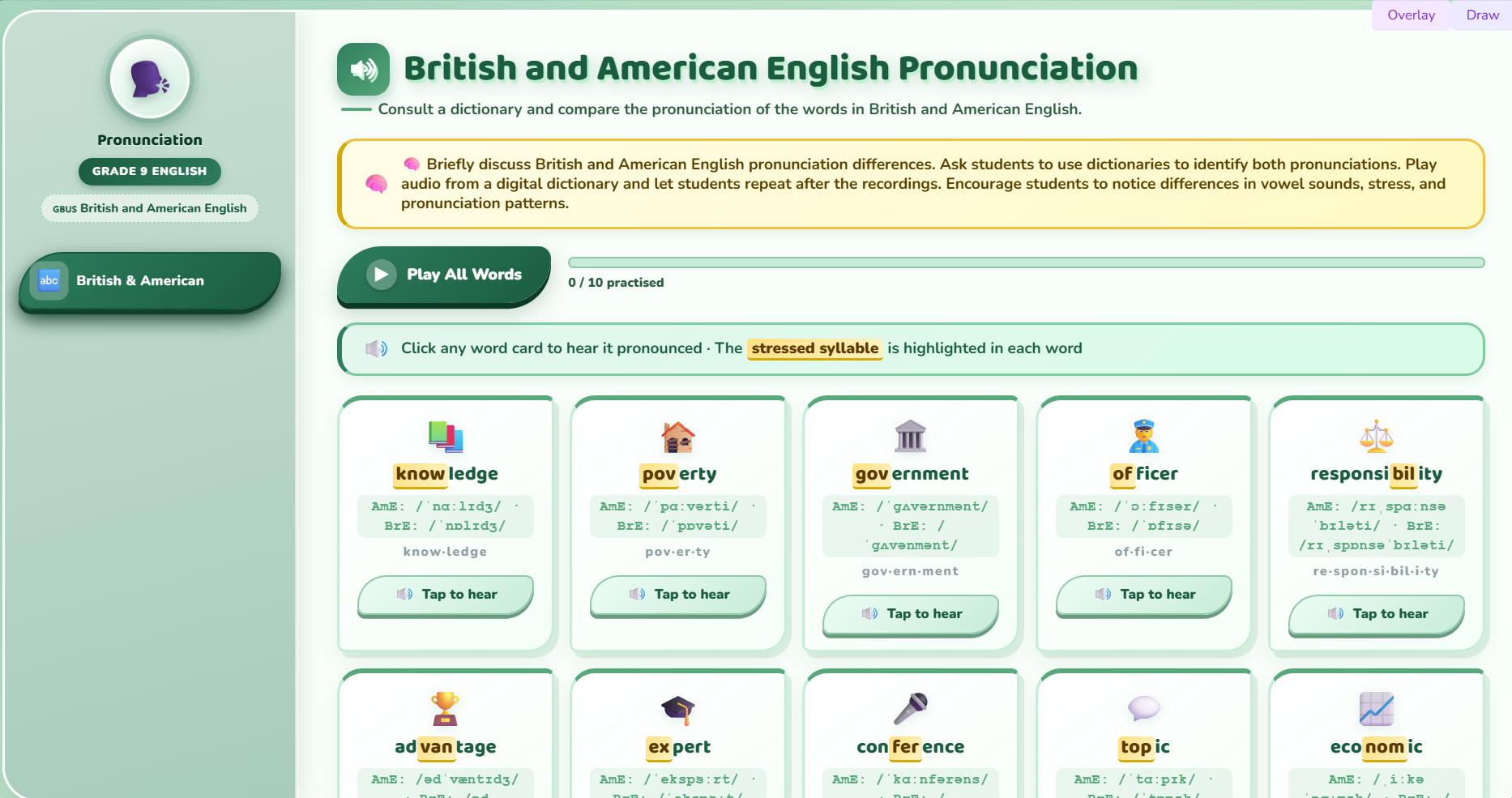Screen dimensions: 1512x798
Task: Click the brain icon in the teacher note
Action: (x=376, y=184)
